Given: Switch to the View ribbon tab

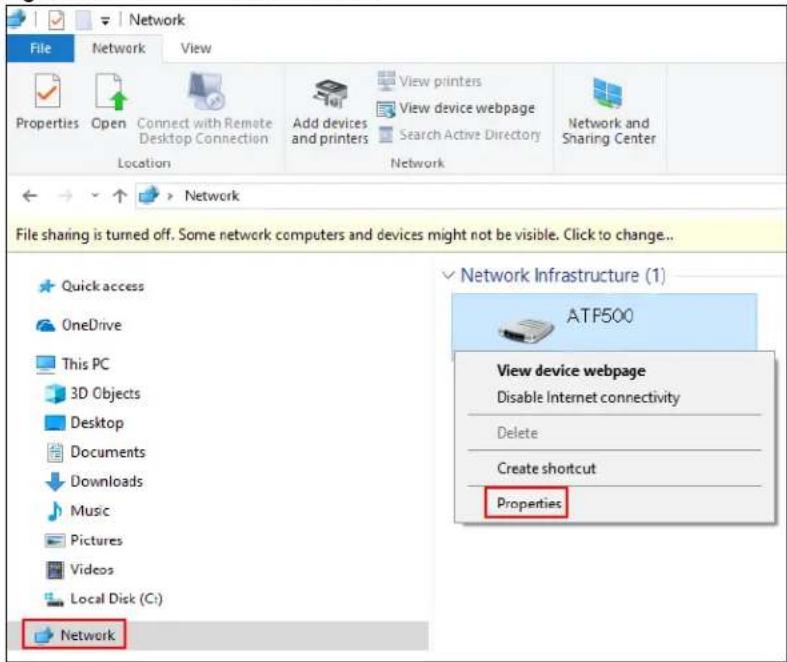Looking at the screenshot, I should coord(196,48).
